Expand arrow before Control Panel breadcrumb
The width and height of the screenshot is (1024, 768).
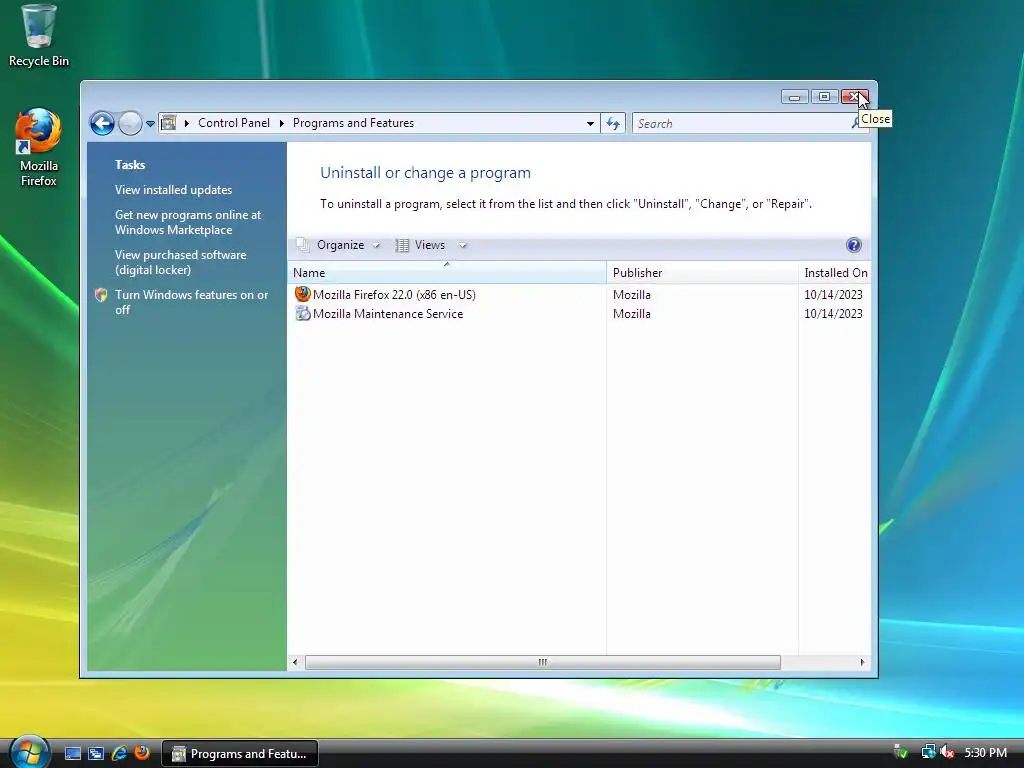[187, 123]
